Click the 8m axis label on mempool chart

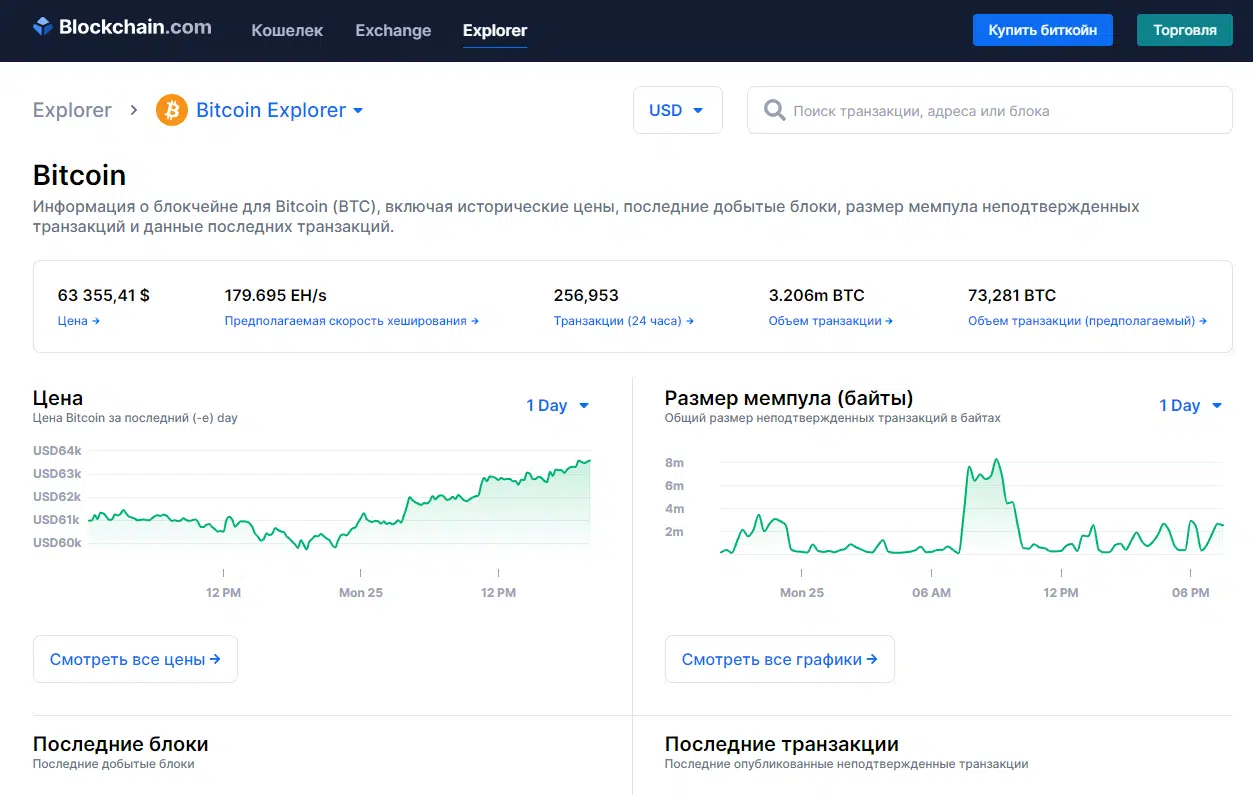(674, 463)
